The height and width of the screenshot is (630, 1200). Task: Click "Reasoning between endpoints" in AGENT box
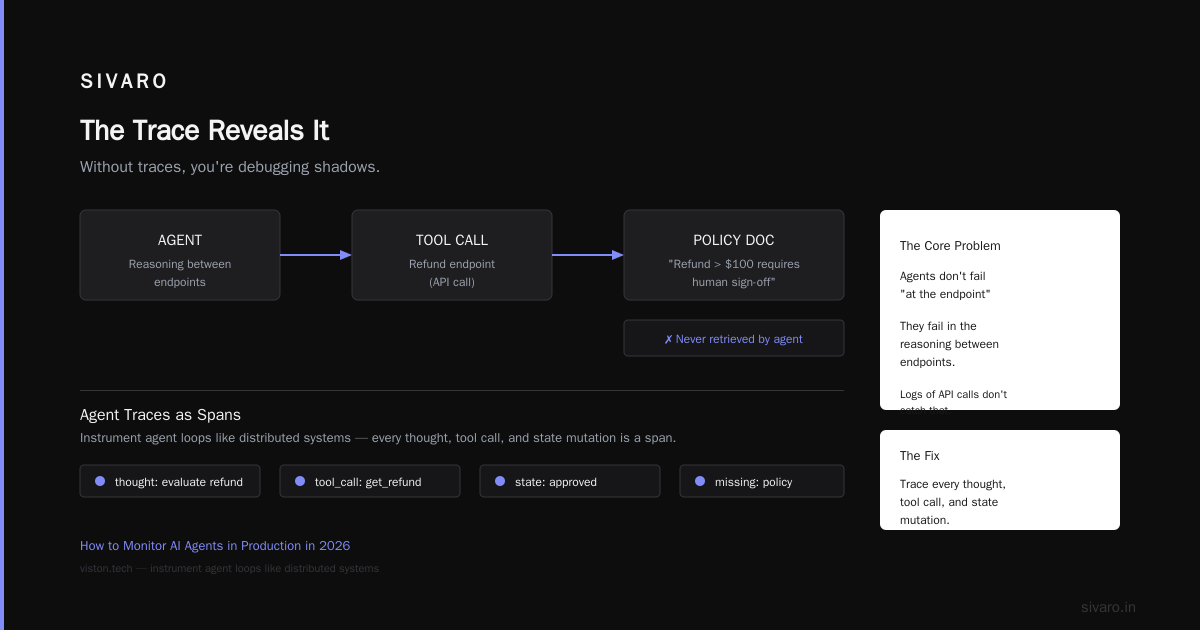pos(180,273)
